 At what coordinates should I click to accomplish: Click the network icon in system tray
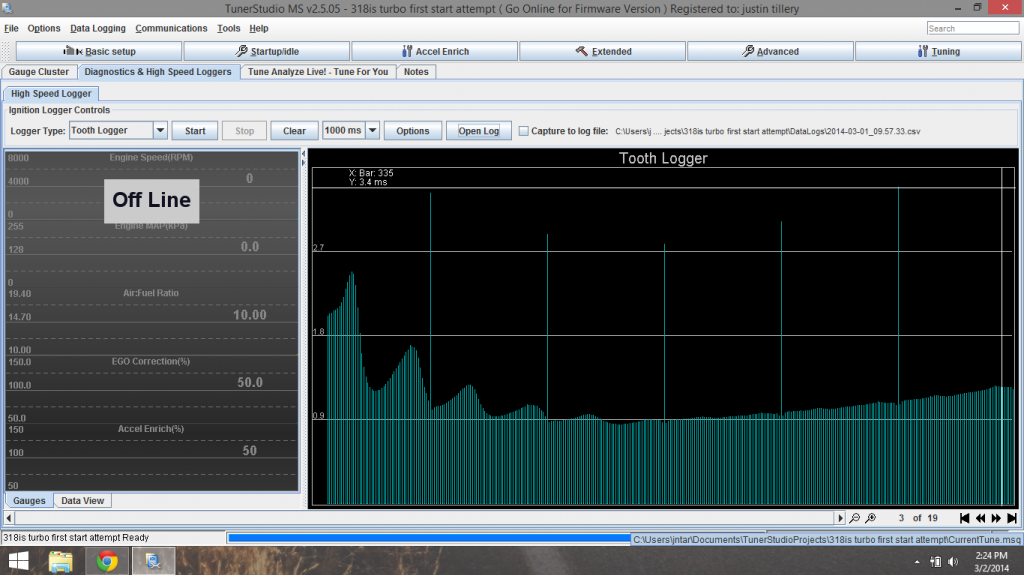[x=935, y=562]
